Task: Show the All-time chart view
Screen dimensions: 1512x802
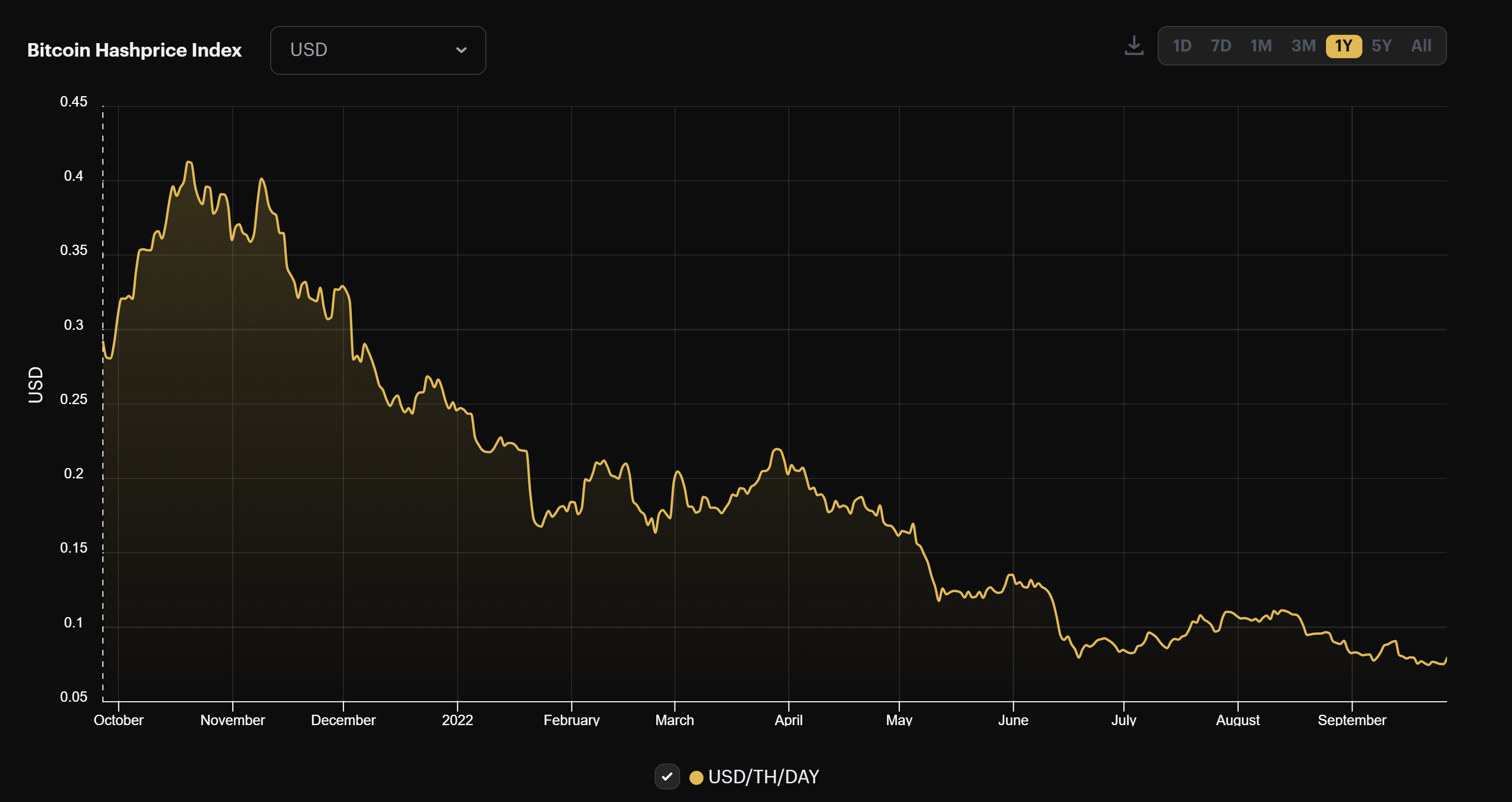Action: [x=1421, y=45]
